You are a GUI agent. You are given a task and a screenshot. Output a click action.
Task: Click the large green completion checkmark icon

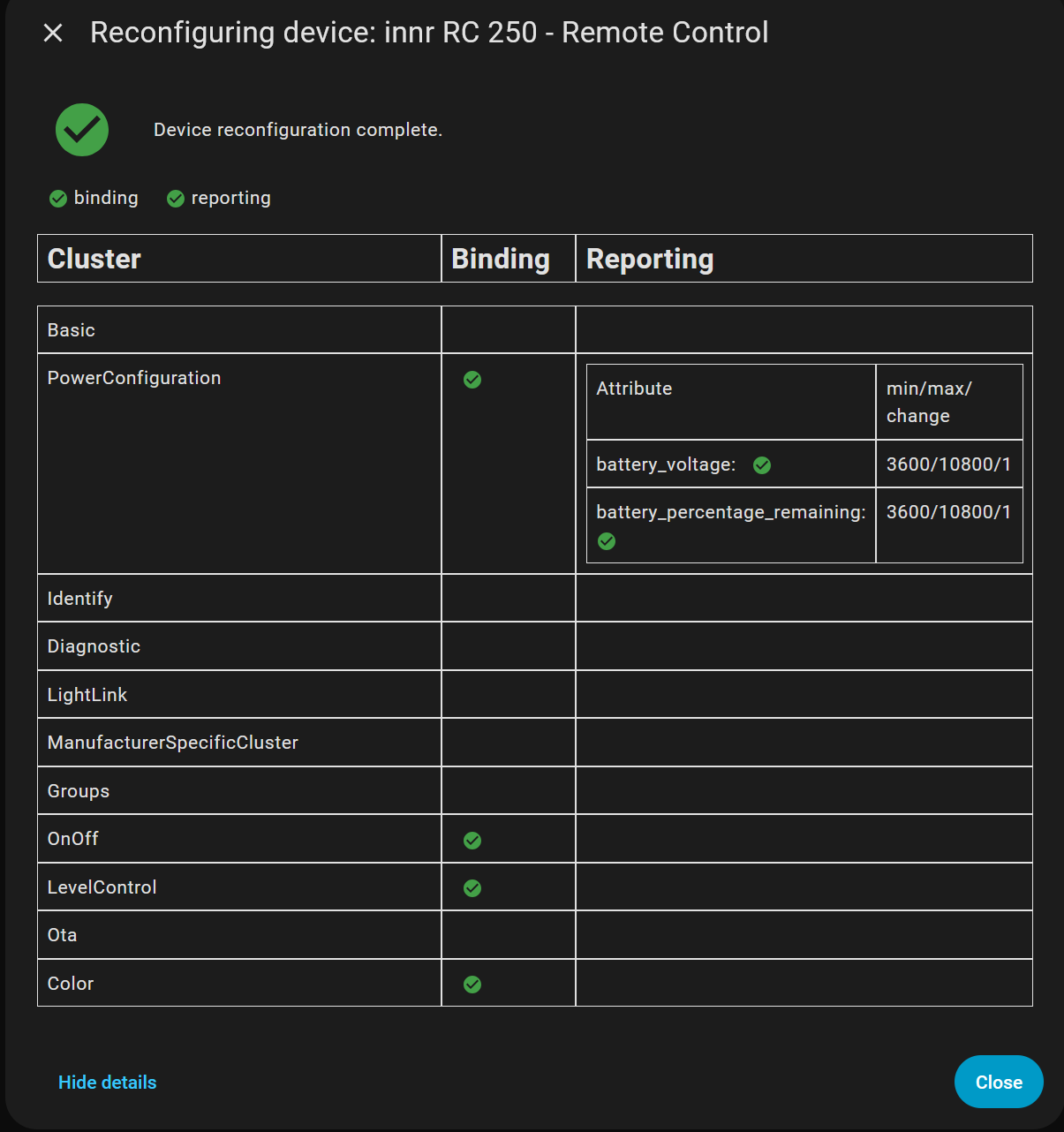tap(82, 130)
